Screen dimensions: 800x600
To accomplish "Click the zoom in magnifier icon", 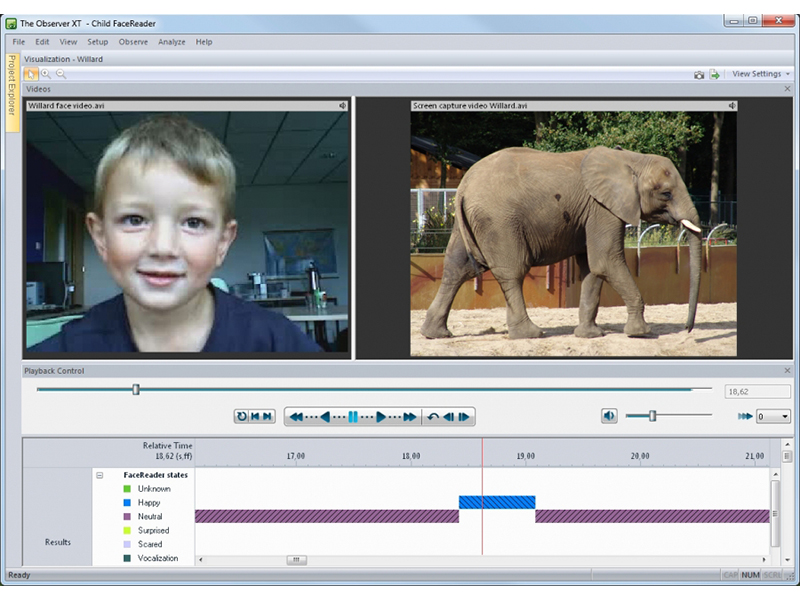I will 46,74.
